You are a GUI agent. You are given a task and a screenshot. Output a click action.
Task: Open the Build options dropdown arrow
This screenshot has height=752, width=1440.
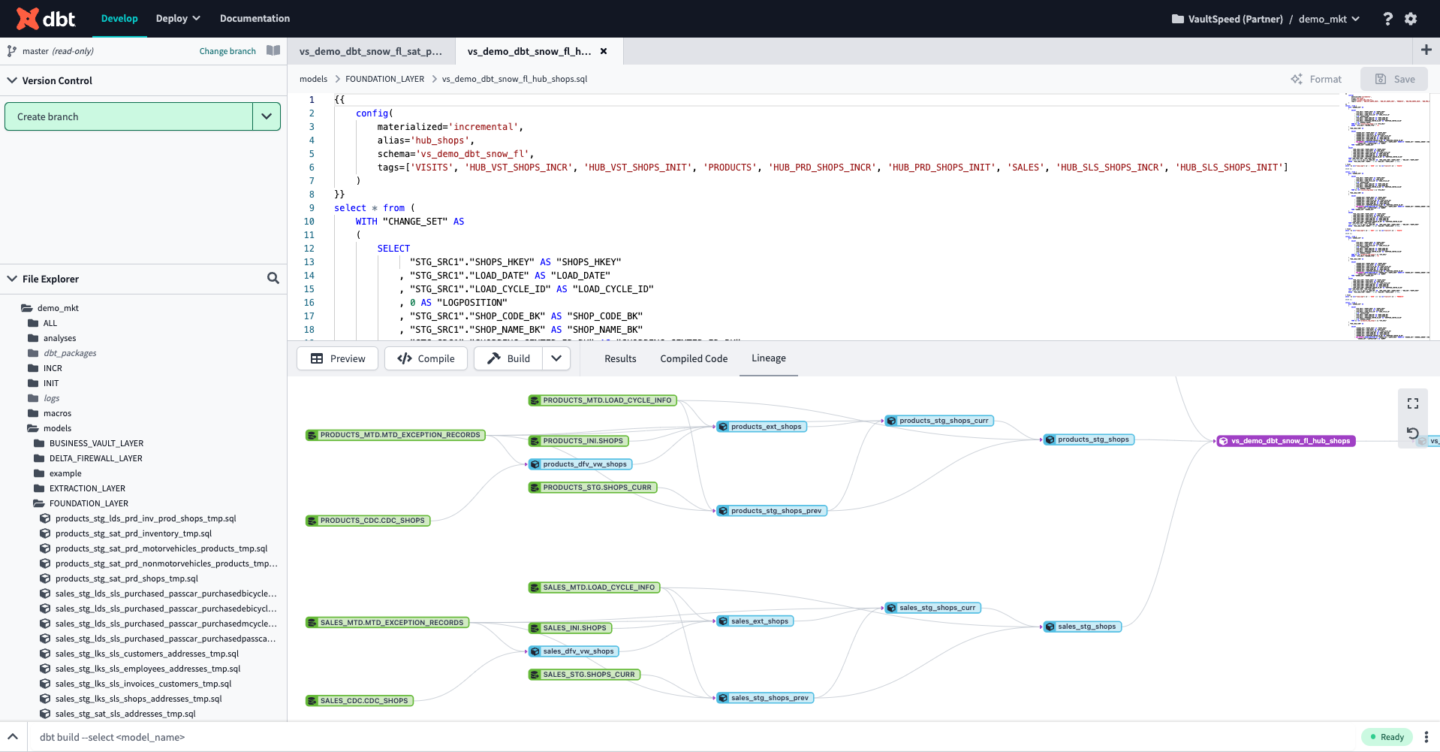pyautogui.click(x=557, y=358)
